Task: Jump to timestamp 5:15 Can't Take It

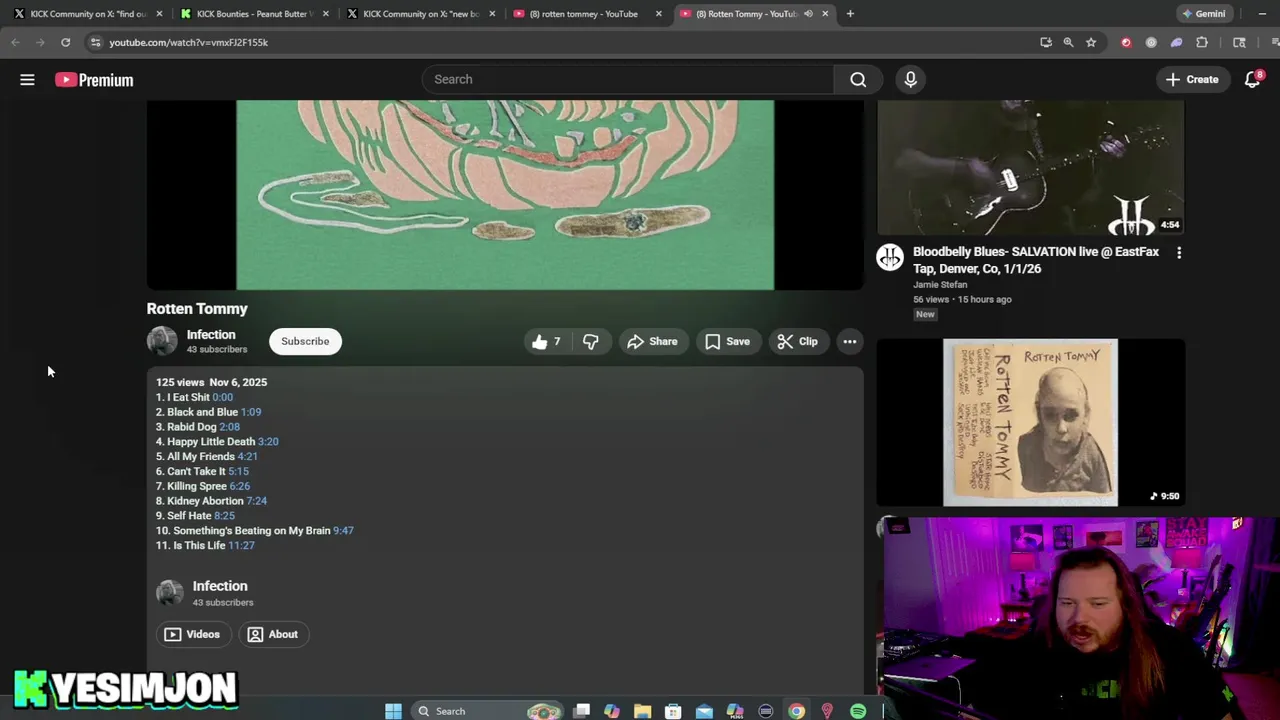Action: pyautogui.click(x=238, y=471)
